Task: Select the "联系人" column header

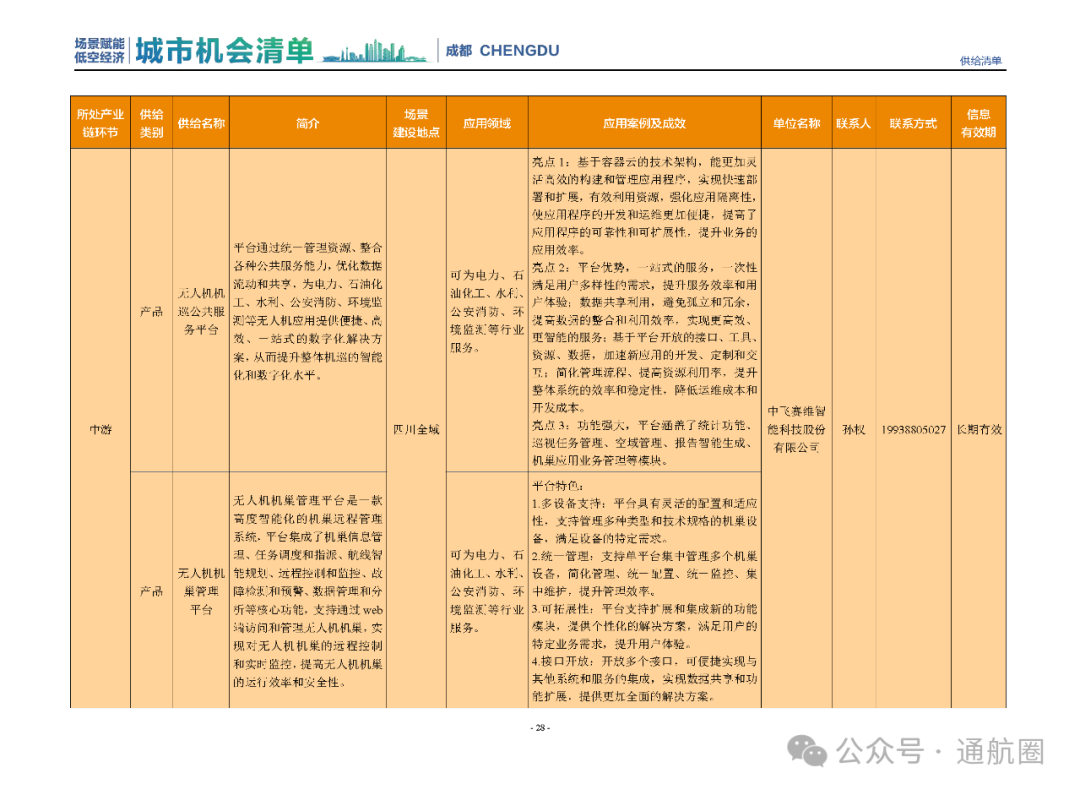Action: pyautogui.click(x=854, y=123)
